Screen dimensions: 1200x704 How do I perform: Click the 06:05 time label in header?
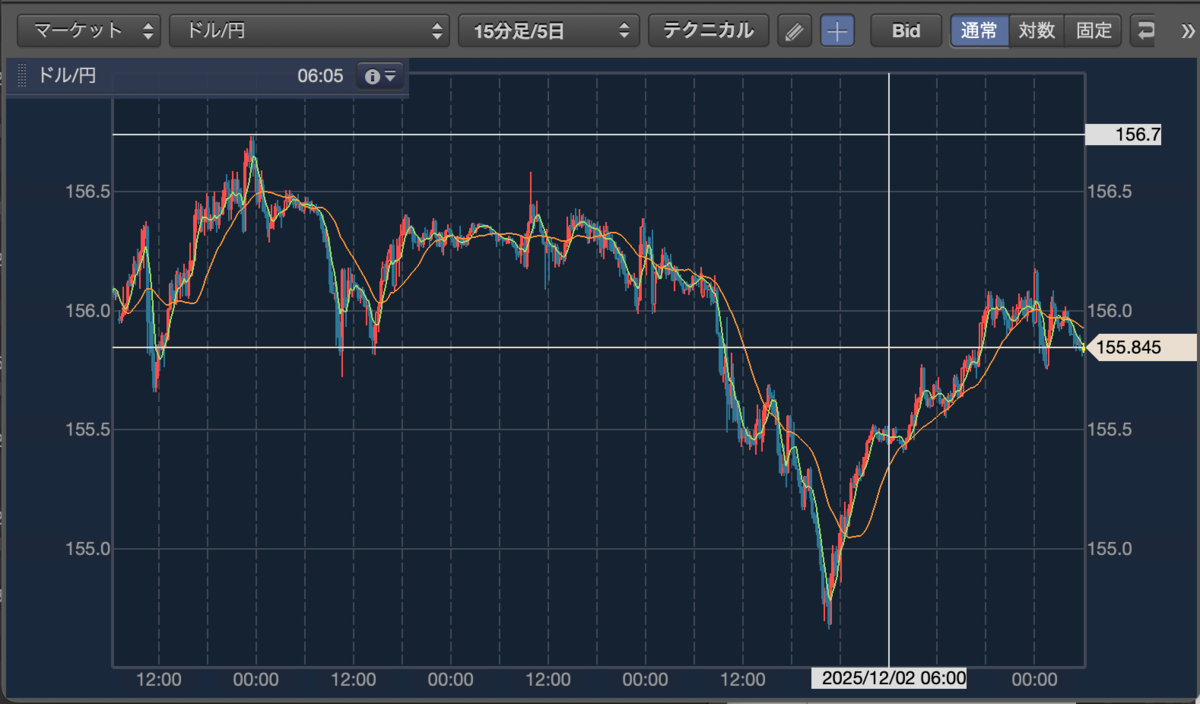(x=320, y=76)
